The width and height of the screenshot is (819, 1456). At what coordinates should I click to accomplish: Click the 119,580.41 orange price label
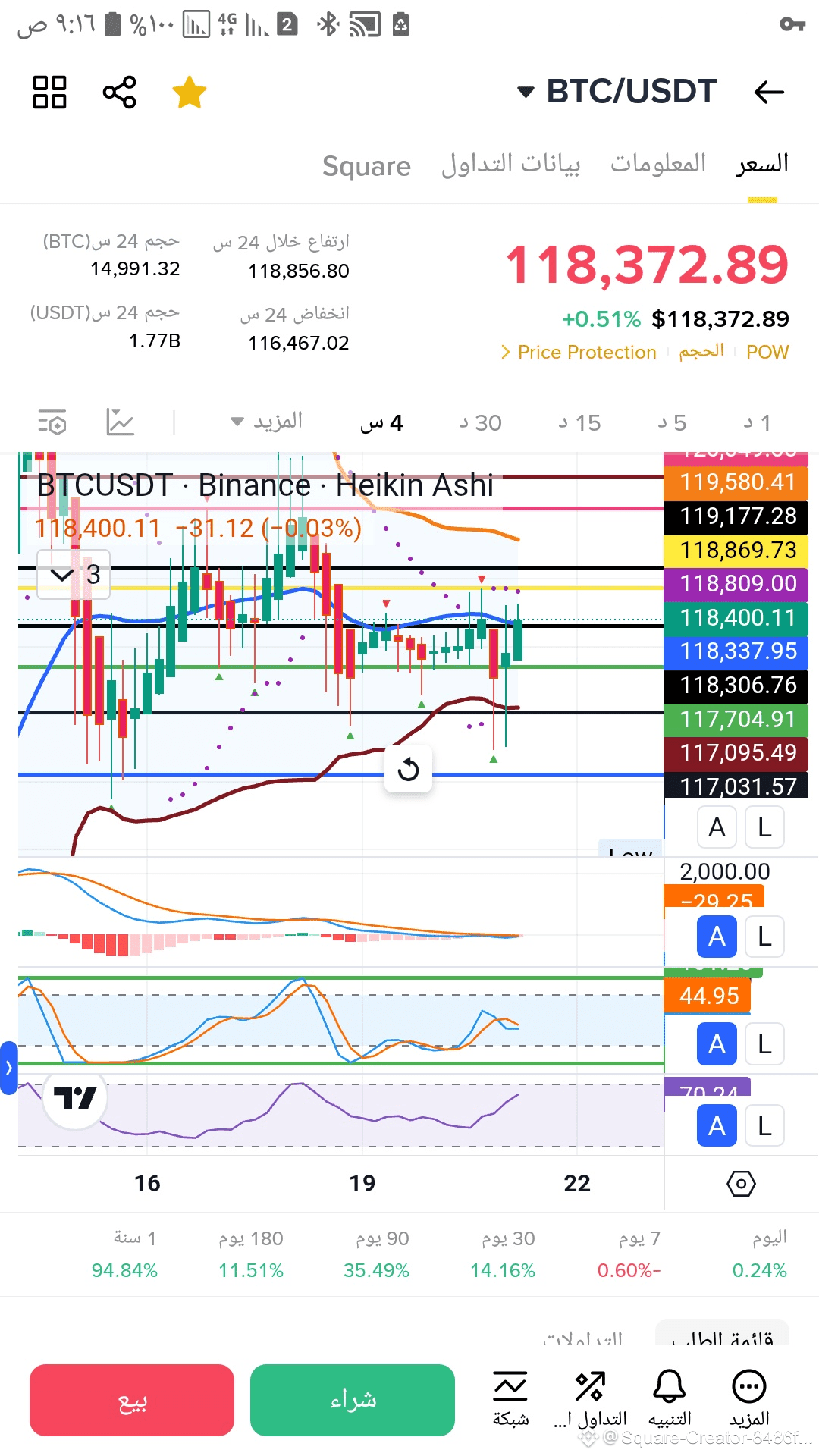pos(736,482)
